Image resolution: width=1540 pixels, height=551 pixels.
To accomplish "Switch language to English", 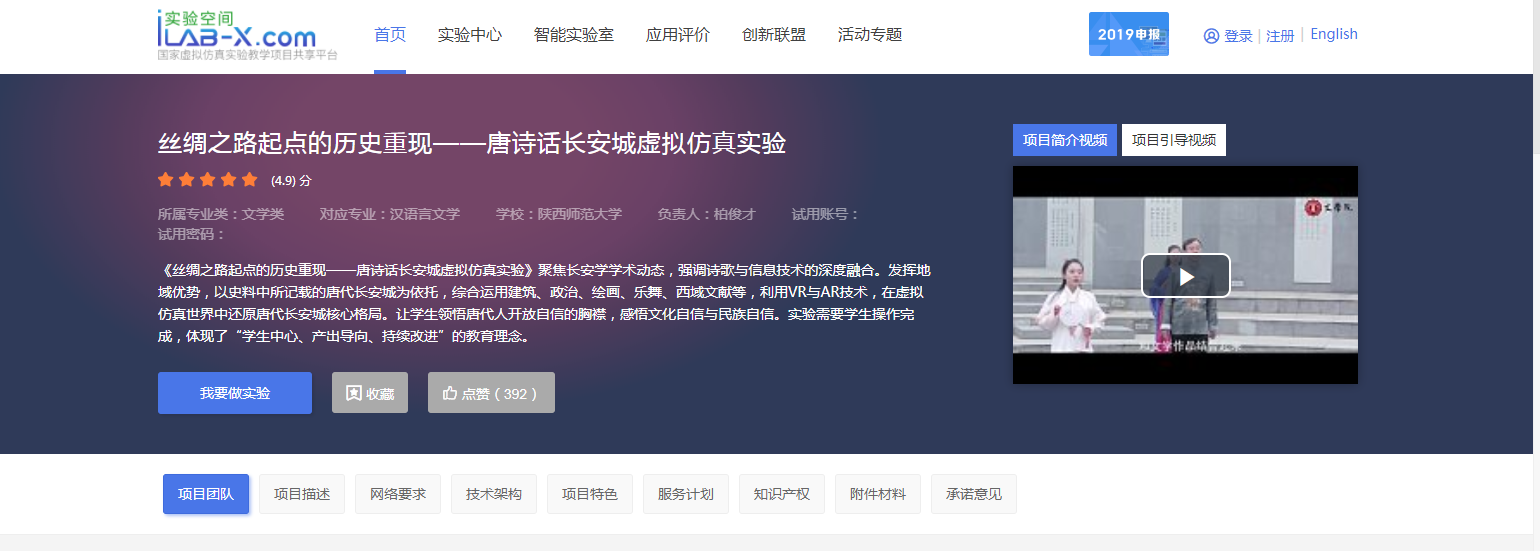I will (x=1334, y=34).
